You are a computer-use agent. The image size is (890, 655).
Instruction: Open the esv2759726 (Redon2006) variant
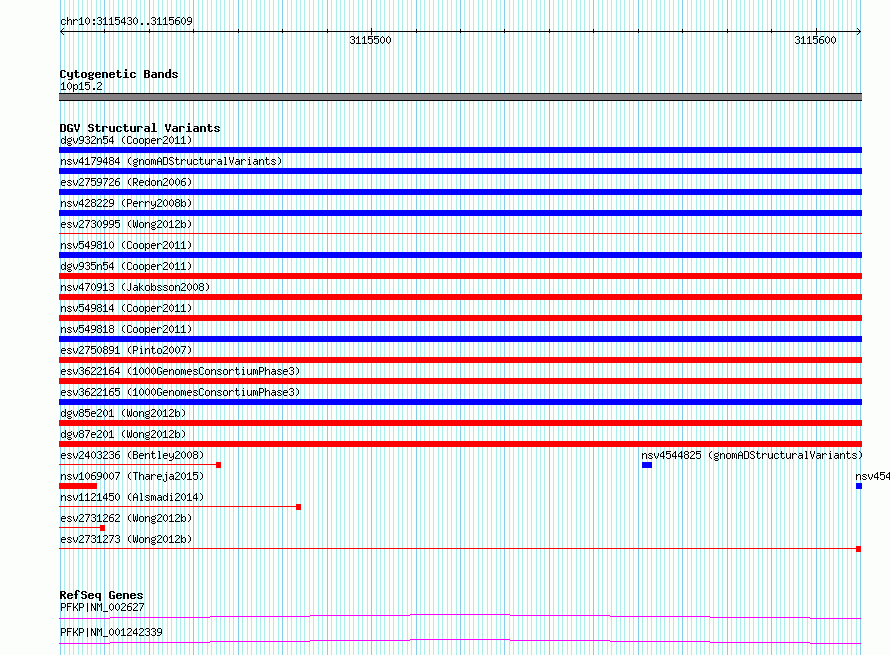click(x=126, y=182)
